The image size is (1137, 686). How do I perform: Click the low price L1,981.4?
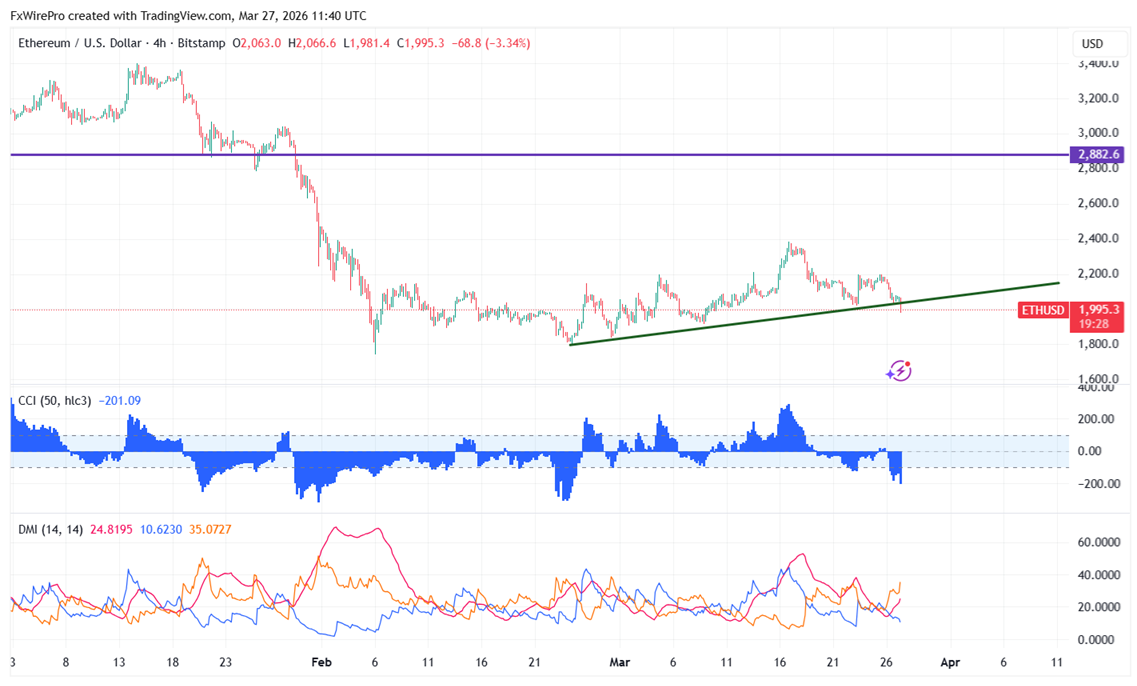tap(366, 43)
